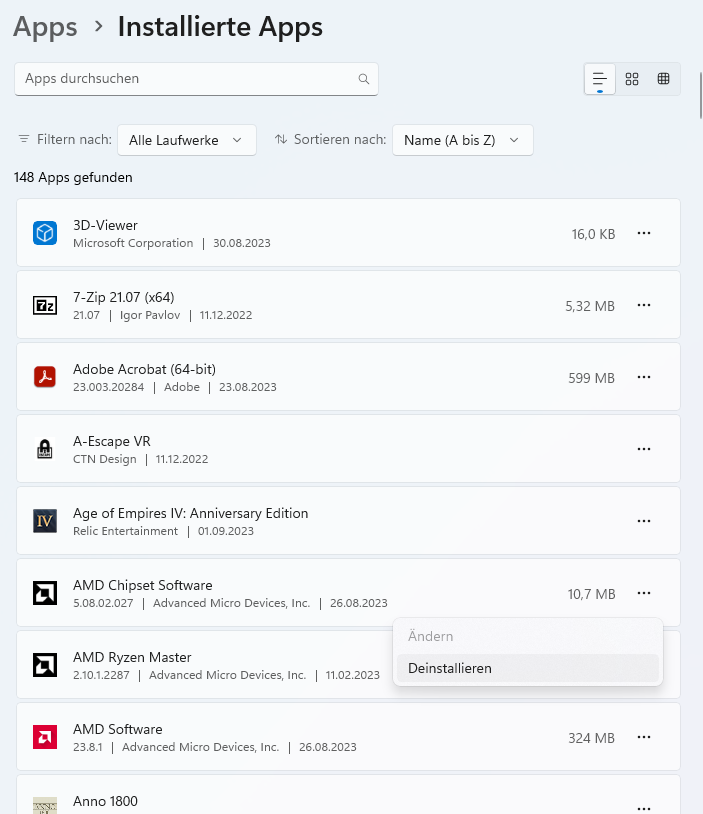Open more options for Anno 1800
Image resolution: width=703 pixels, height=814 pixels.
tap(644, 808)
